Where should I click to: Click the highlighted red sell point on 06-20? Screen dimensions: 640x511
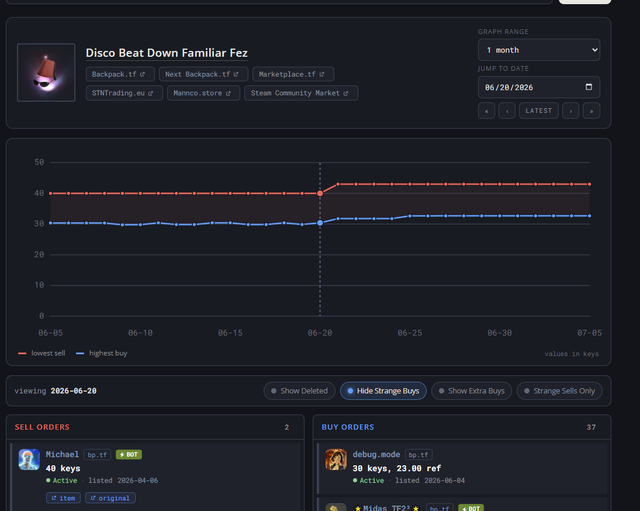(x=320, y=193)
